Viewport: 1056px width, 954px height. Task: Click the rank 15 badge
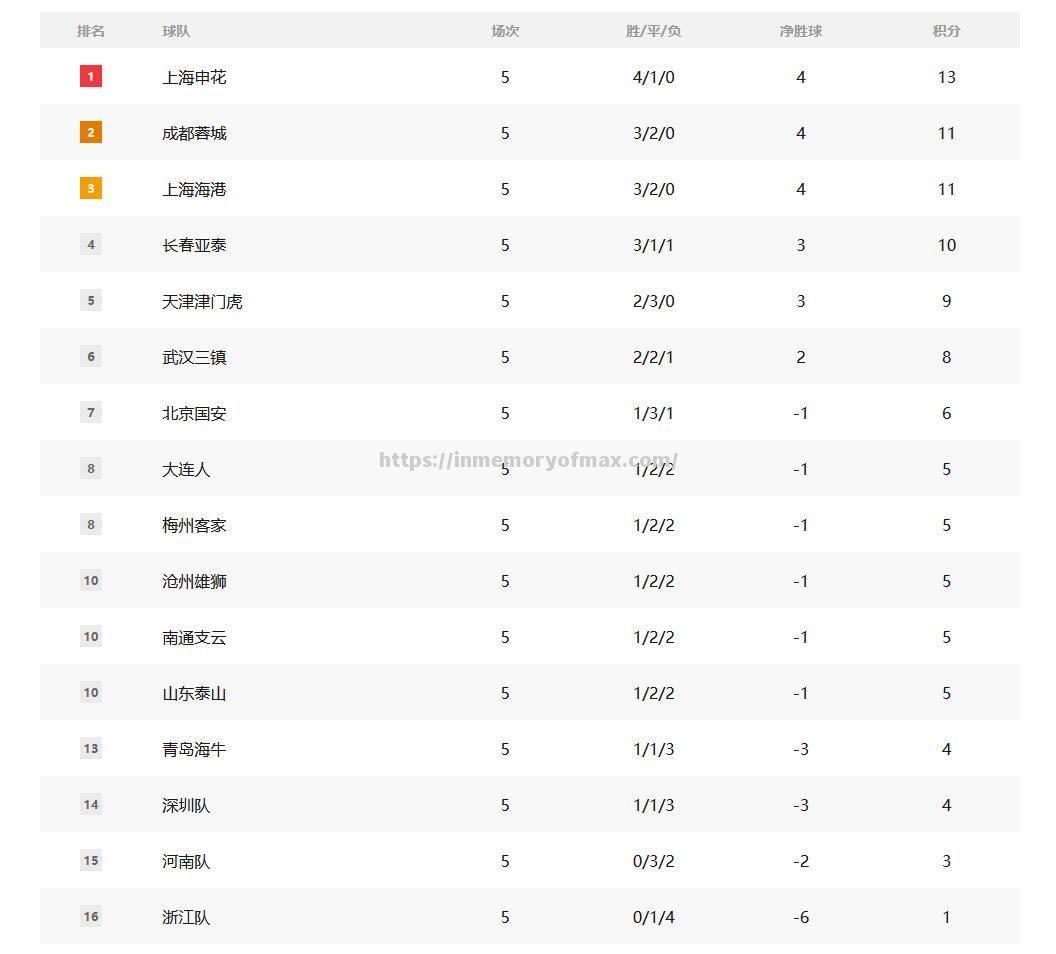[91, 860]
